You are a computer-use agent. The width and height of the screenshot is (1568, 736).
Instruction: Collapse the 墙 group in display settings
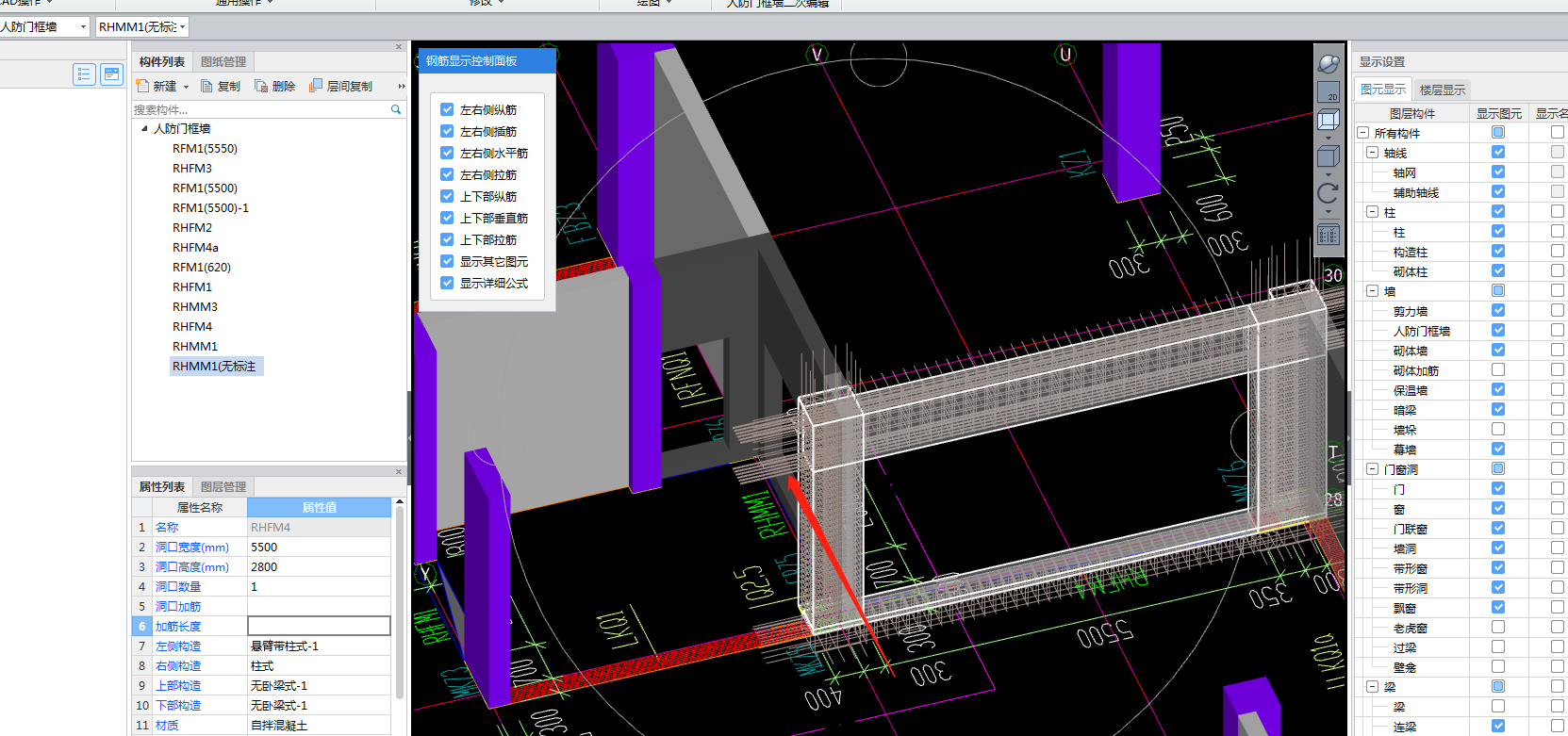point(1373,291)
